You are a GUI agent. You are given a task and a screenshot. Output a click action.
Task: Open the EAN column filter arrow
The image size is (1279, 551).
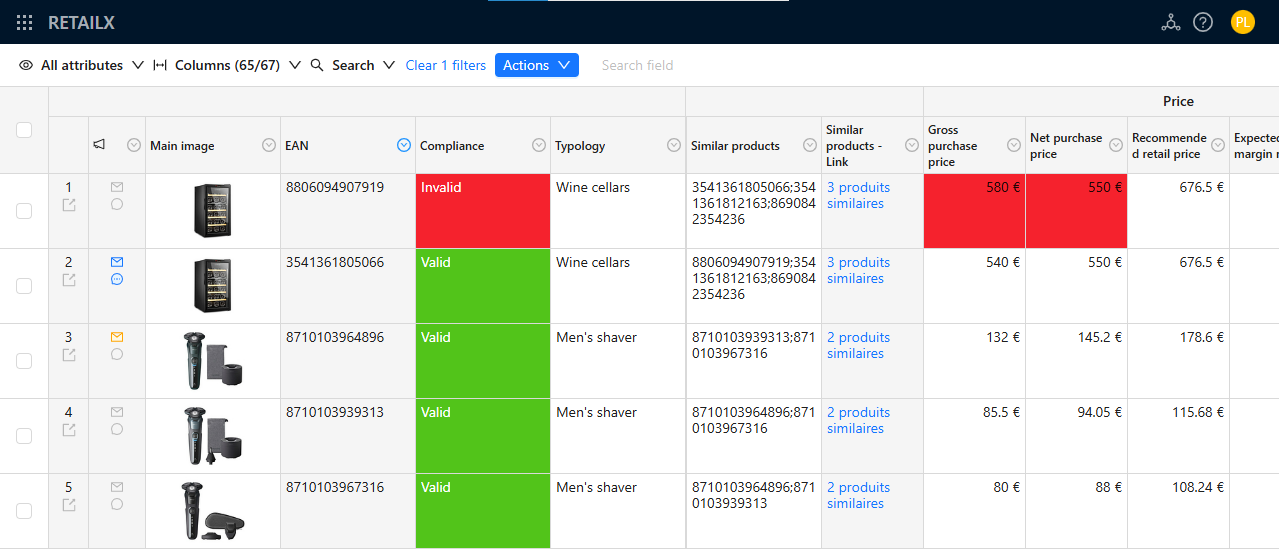(404, 145)
